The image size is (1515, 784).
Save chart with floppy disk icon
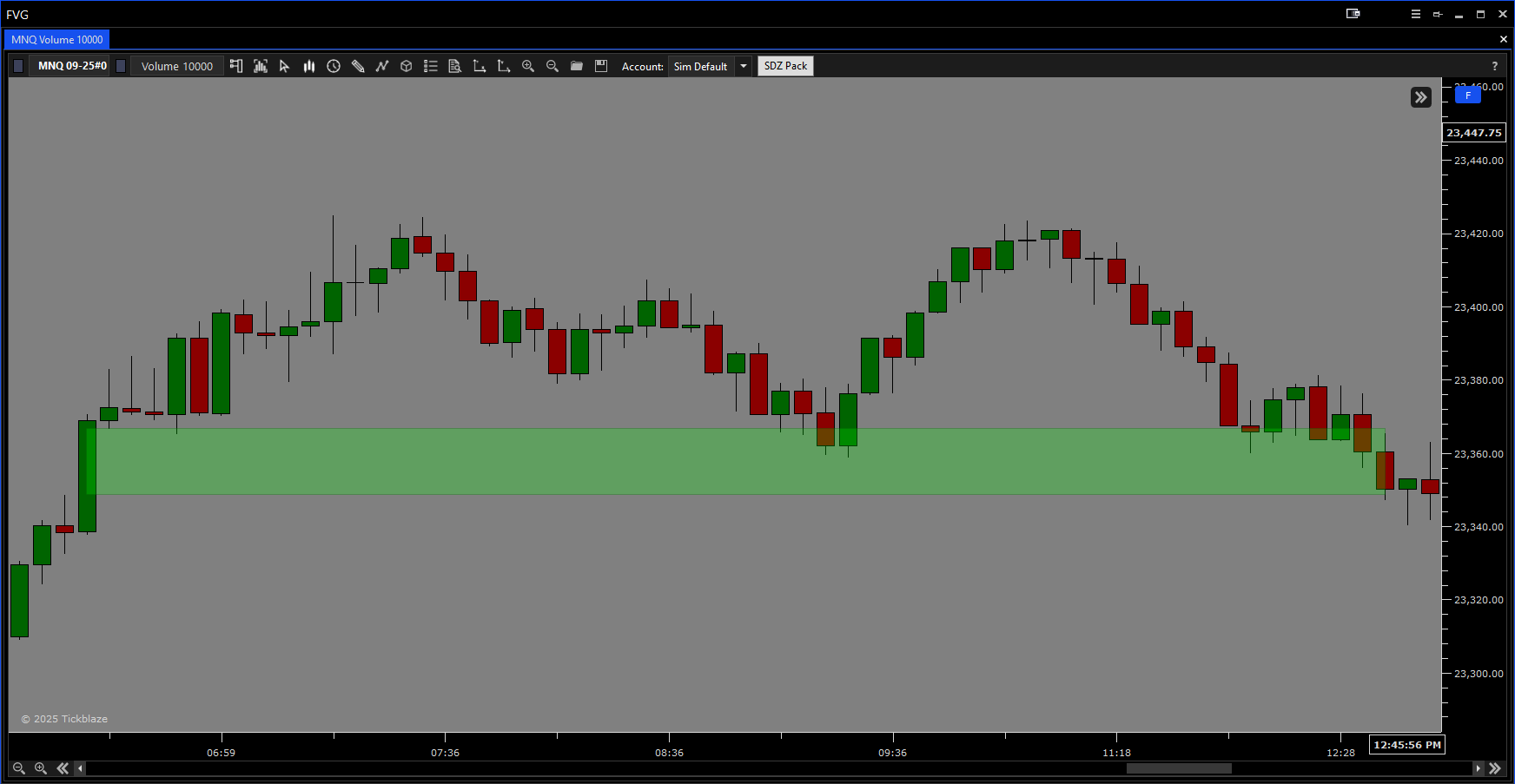[601, 66]
